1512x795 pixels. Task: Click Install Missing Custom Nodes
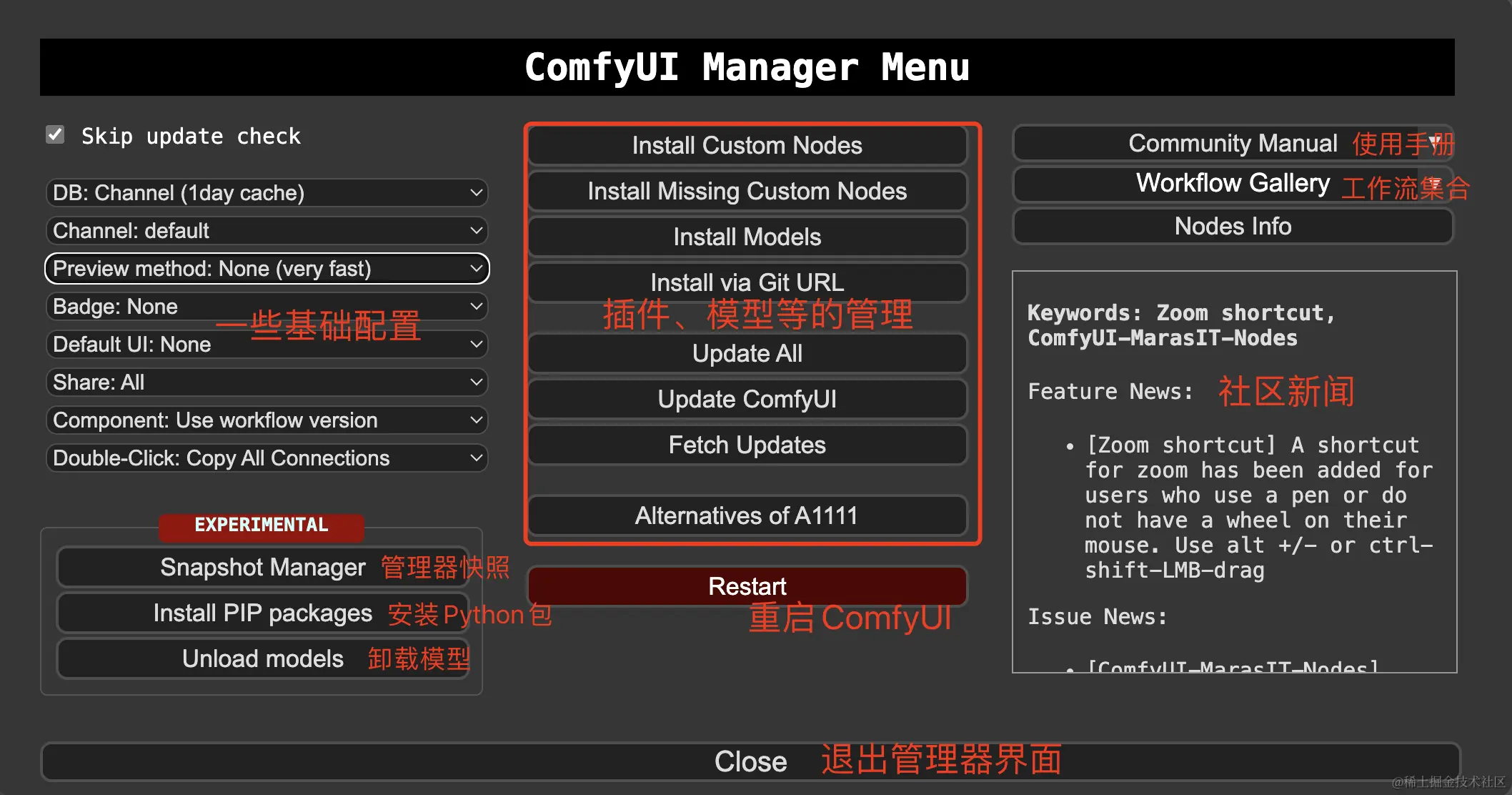point(747,191)
